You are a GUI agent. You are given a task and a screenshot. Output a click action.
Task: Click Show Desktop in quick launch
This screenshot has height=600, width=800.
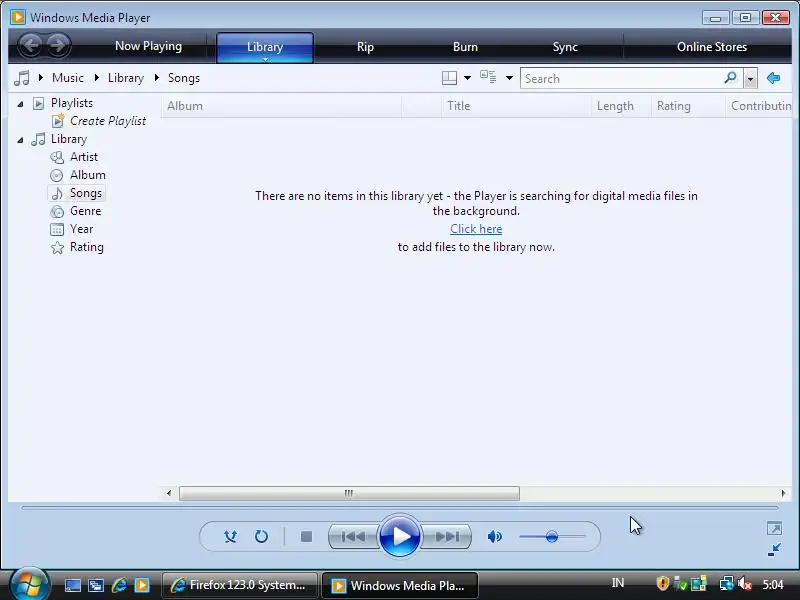click(72, 585)
